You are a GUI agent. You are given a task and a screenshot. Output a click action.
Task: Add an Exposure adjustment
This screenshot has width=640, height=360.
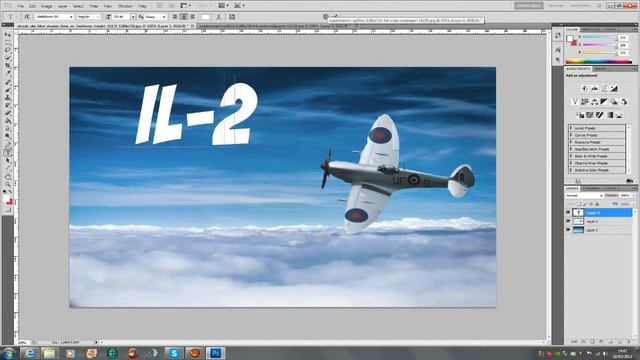pyautogui.click(x=614, y=89)
